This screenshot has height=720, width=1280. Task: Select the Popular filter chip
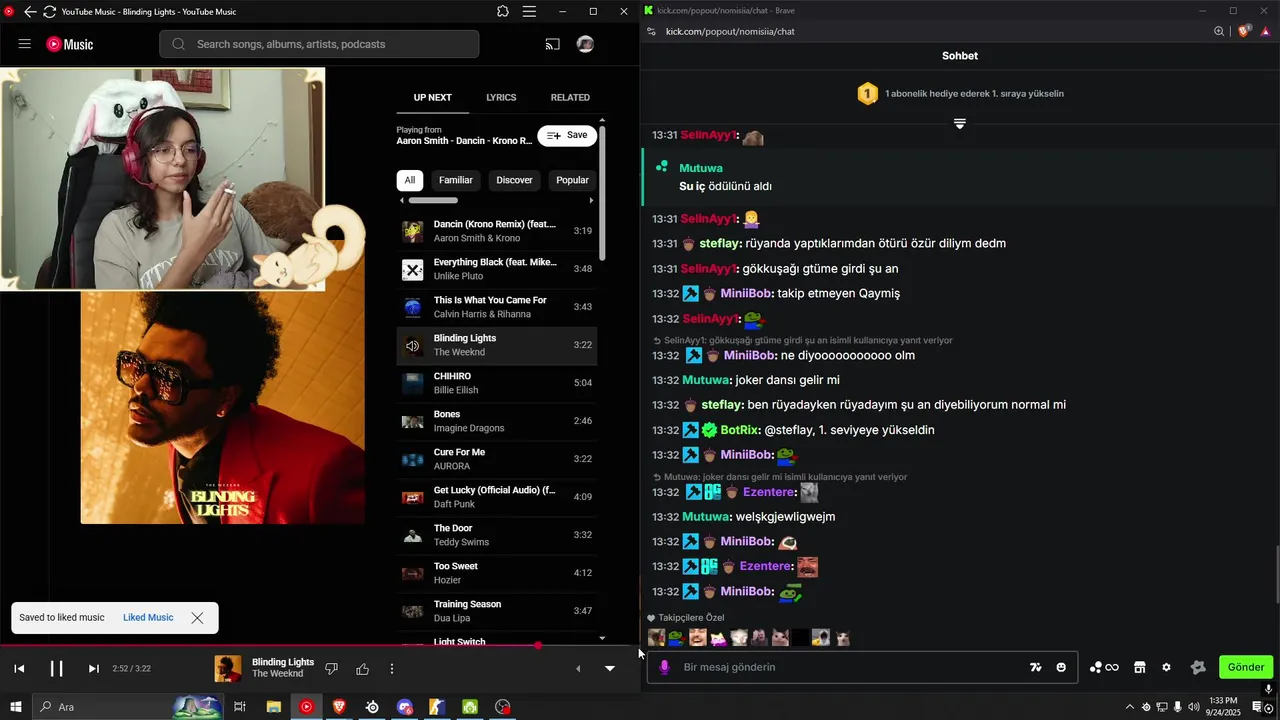click(572, 180)
